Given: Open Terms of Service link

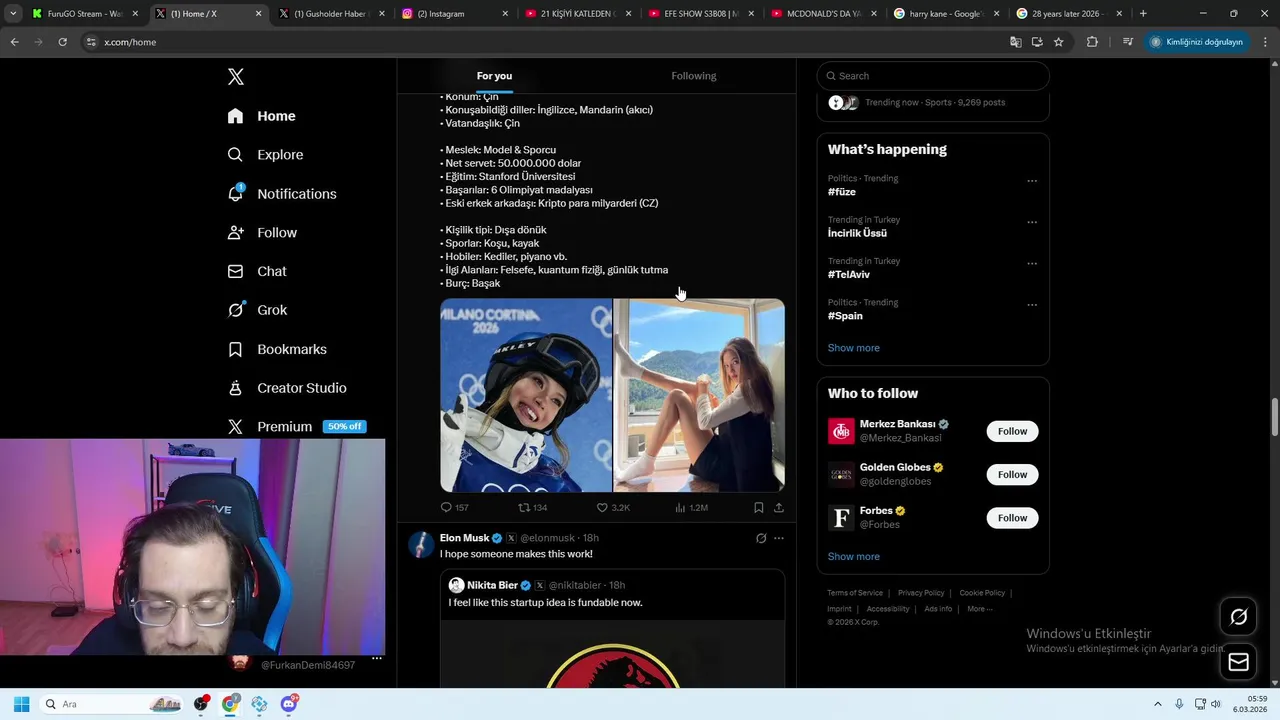Looking at the screenshot, I should (855, 593).
